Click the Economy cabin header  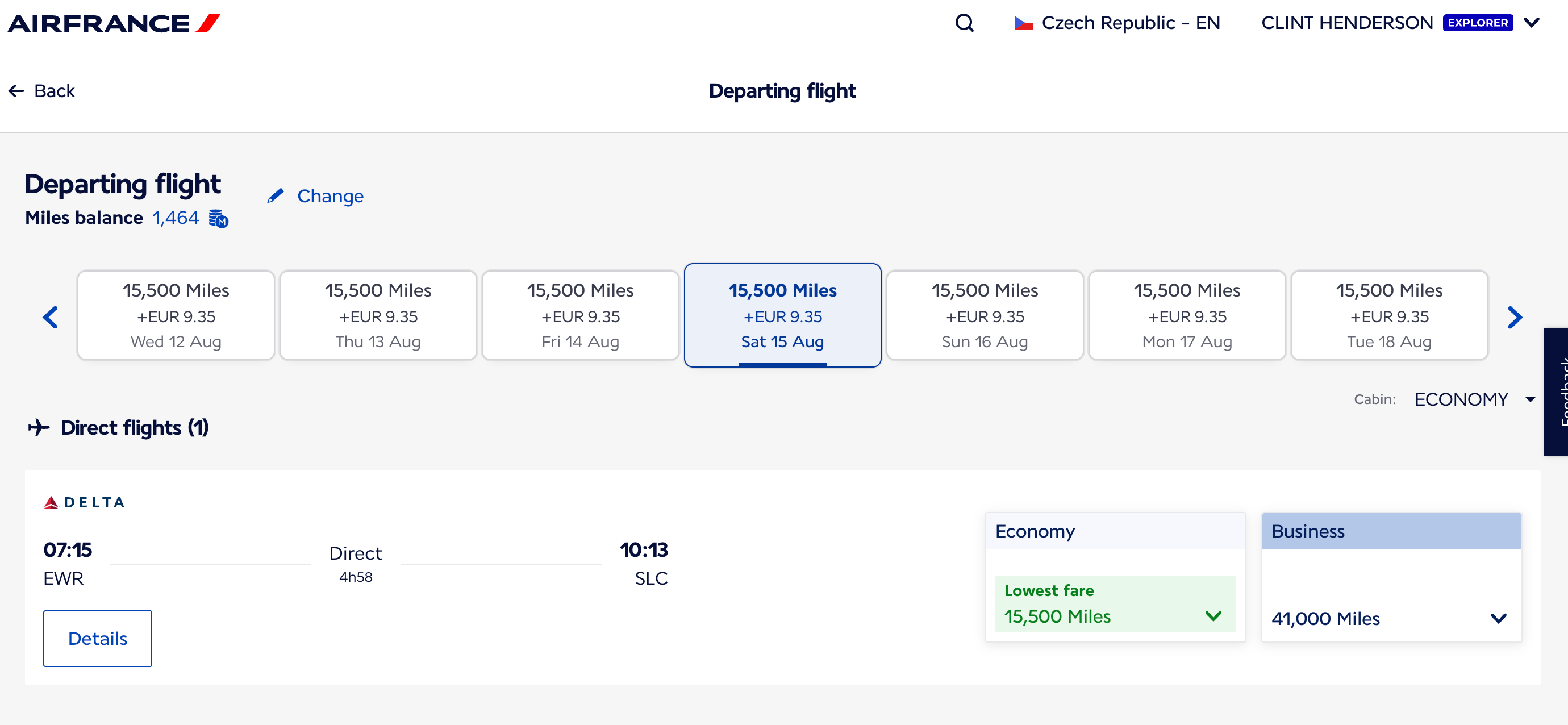1115,531
